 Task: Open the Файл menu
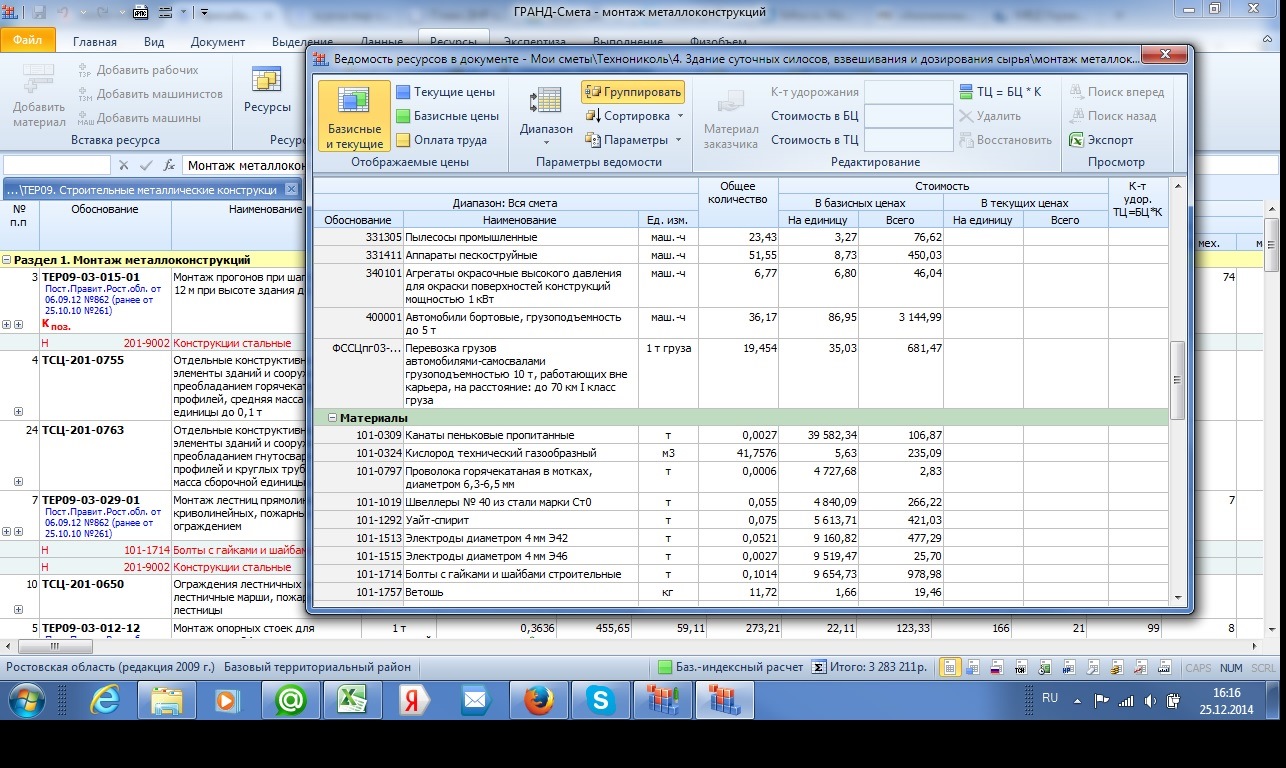[28, 41]
